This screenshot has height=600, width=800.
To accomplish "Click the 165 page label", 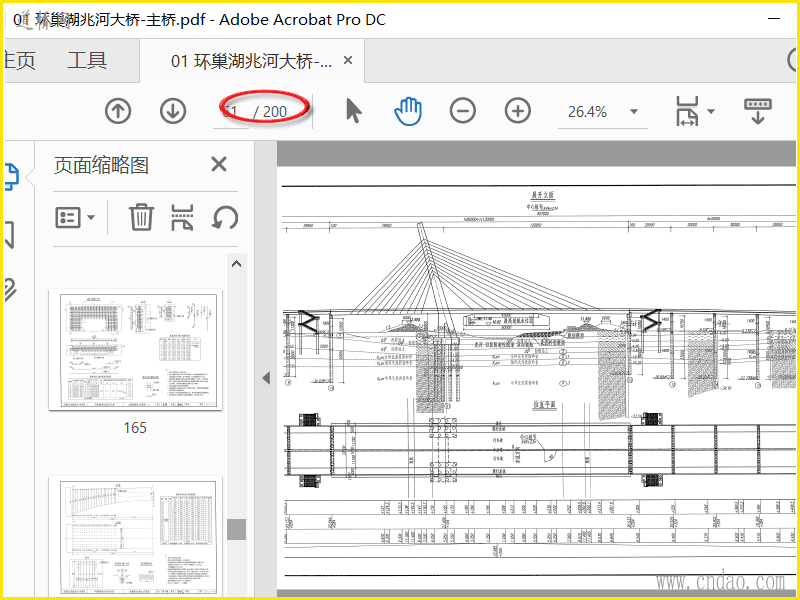I will (135, 428).
